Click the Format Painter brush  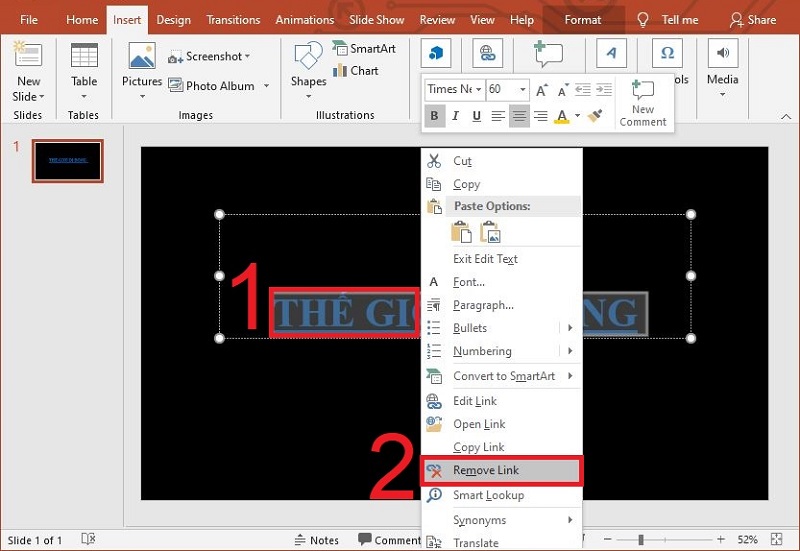(595, 116)
